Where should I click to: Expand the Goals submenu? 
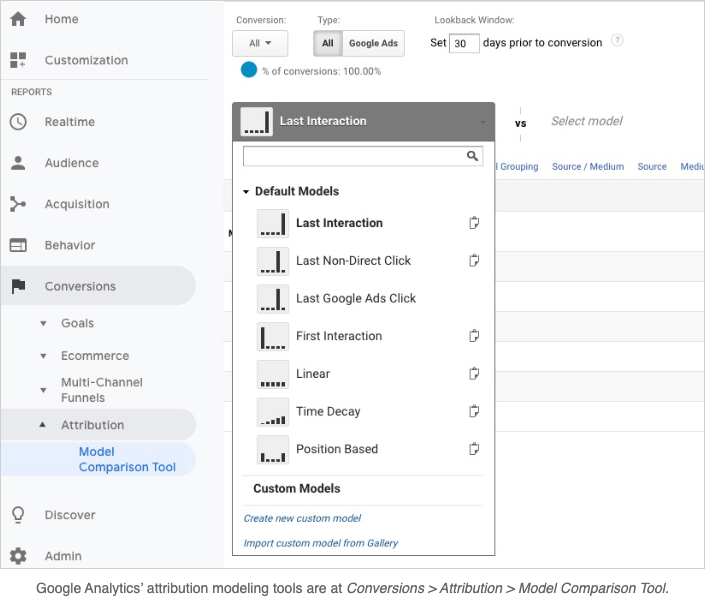[43, 323]
